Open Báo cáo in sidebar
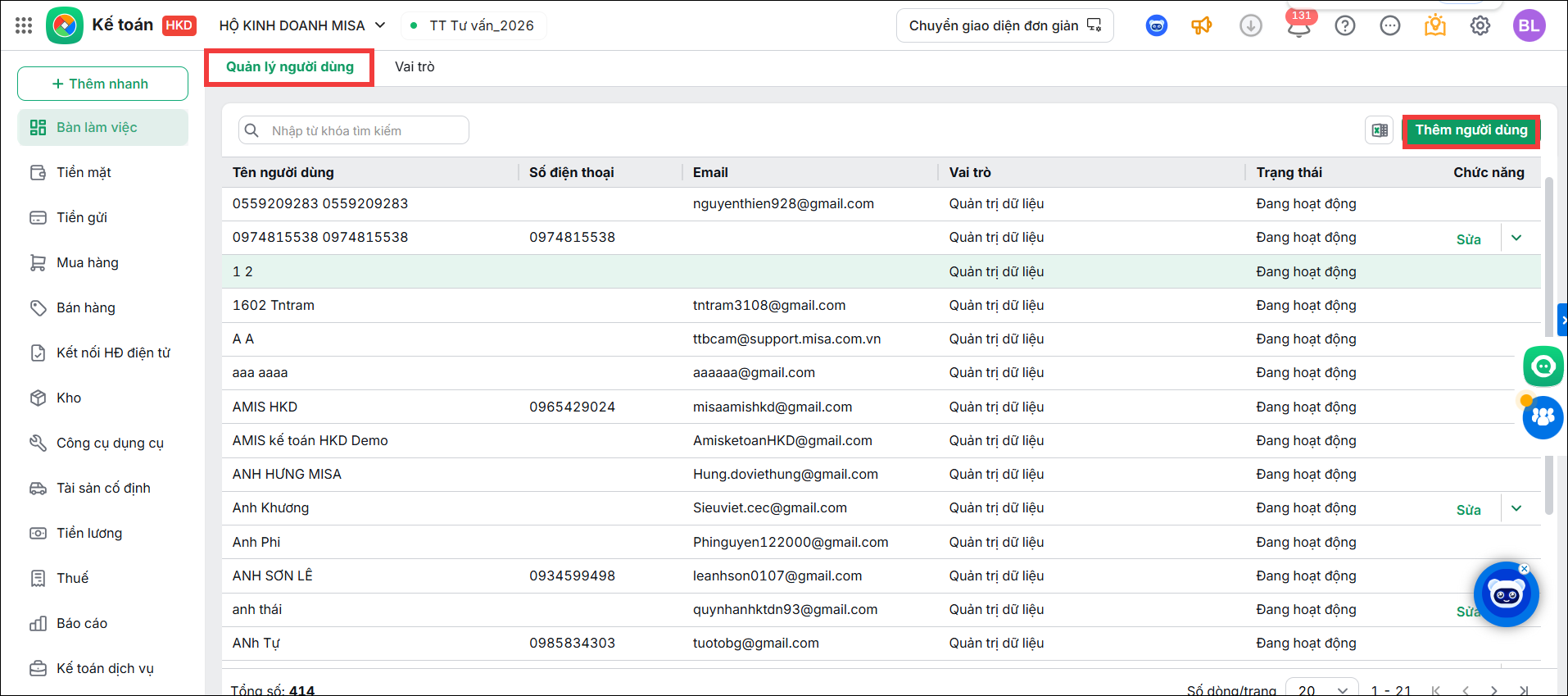This screenshot has width=1568, height=696. [102, 623]
